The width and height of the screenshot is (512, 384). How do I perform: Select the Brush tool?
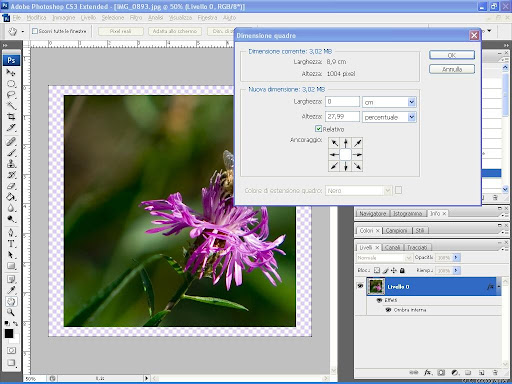point(11,153)
